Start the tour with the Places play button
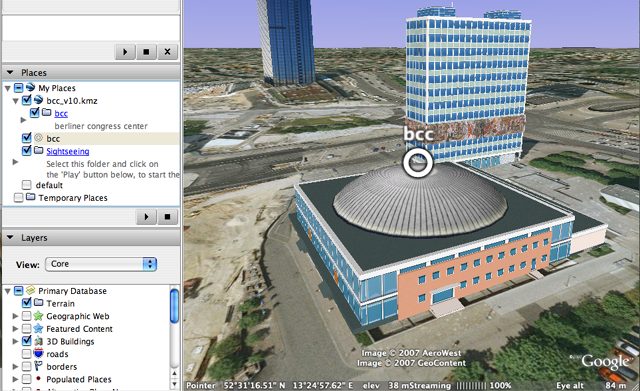 pyautogui.click(x=147, y=217)
